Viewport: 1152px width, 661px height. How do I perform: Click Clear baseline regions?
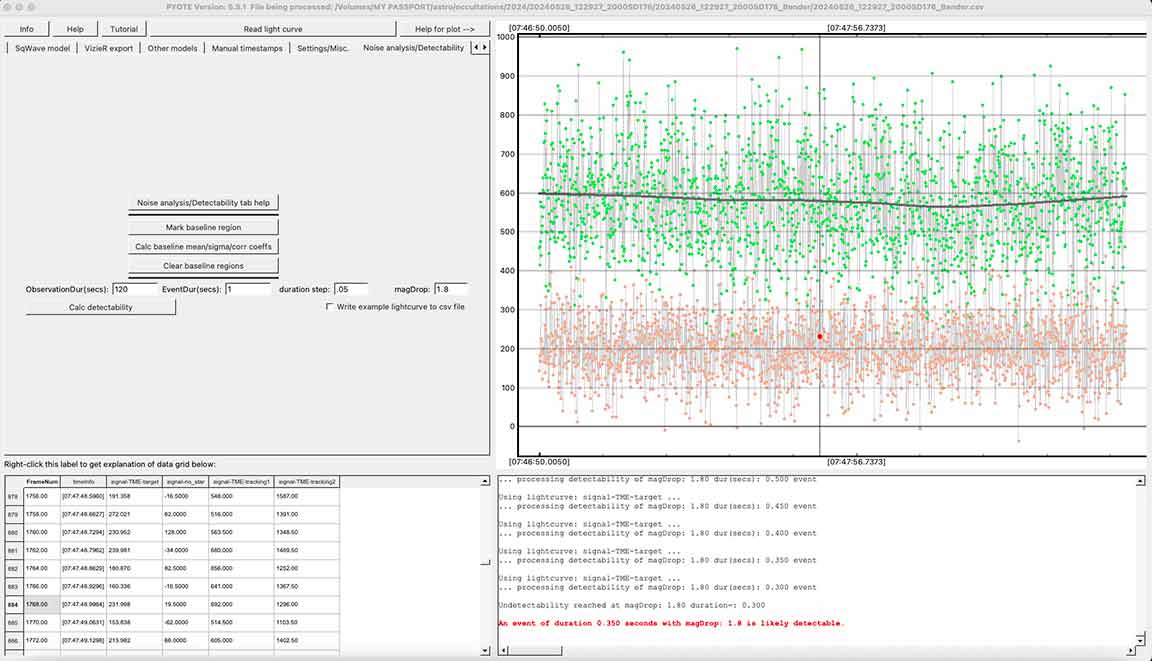pos(204,266)
